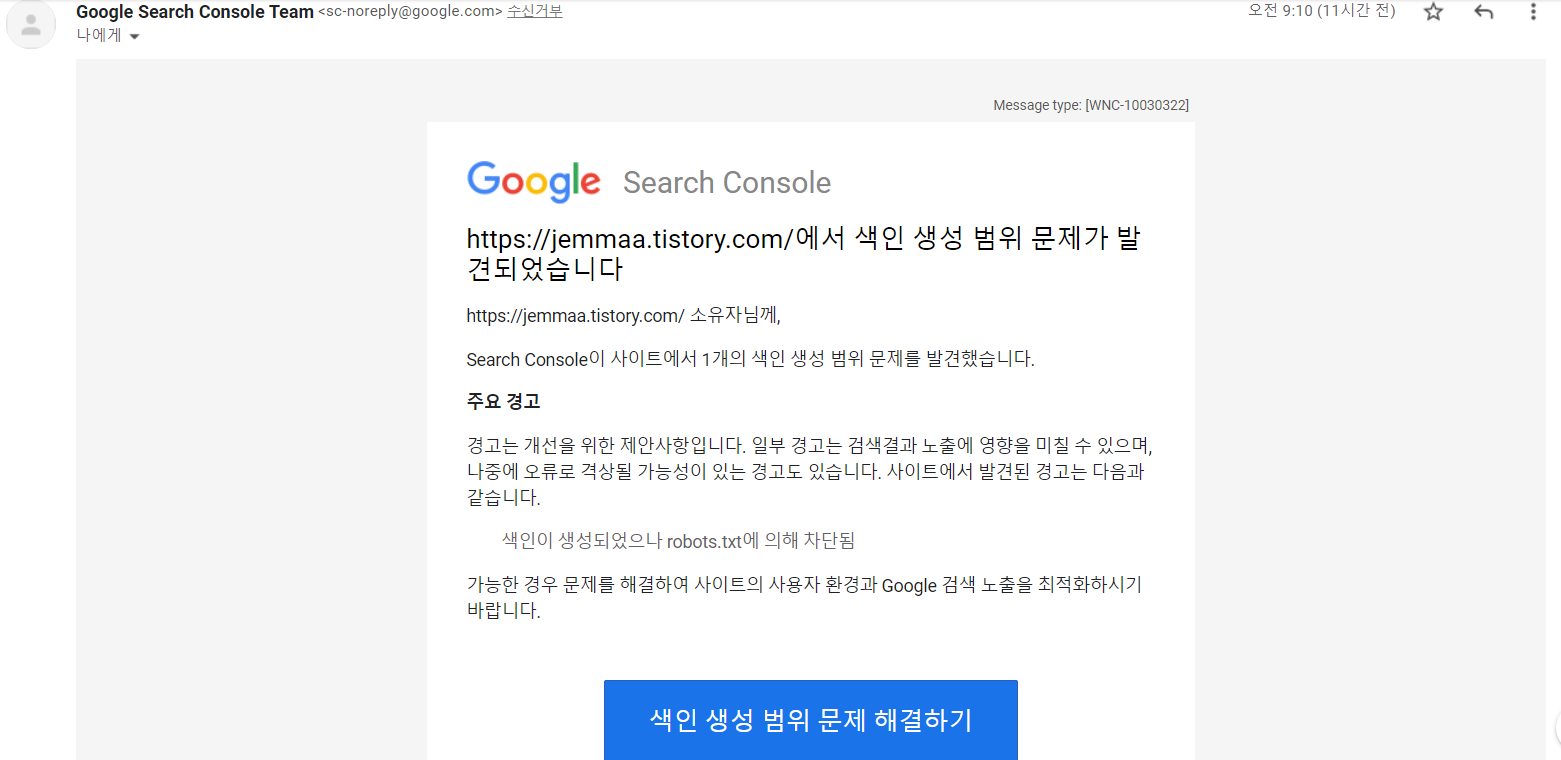Image resolution: width=1561 pixels, height=760 pixels.
Task: Click the 색인 생성 범위 문제 해결하기 button
Action: [811, 720]
